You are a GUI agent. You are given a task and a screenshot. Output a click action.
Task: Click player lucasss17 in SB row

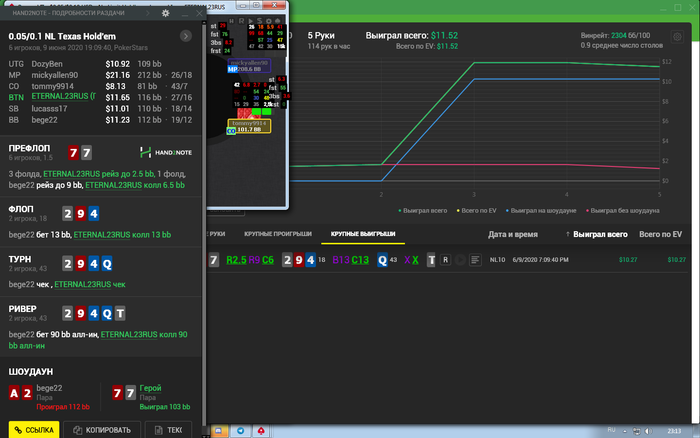[49, 108]
